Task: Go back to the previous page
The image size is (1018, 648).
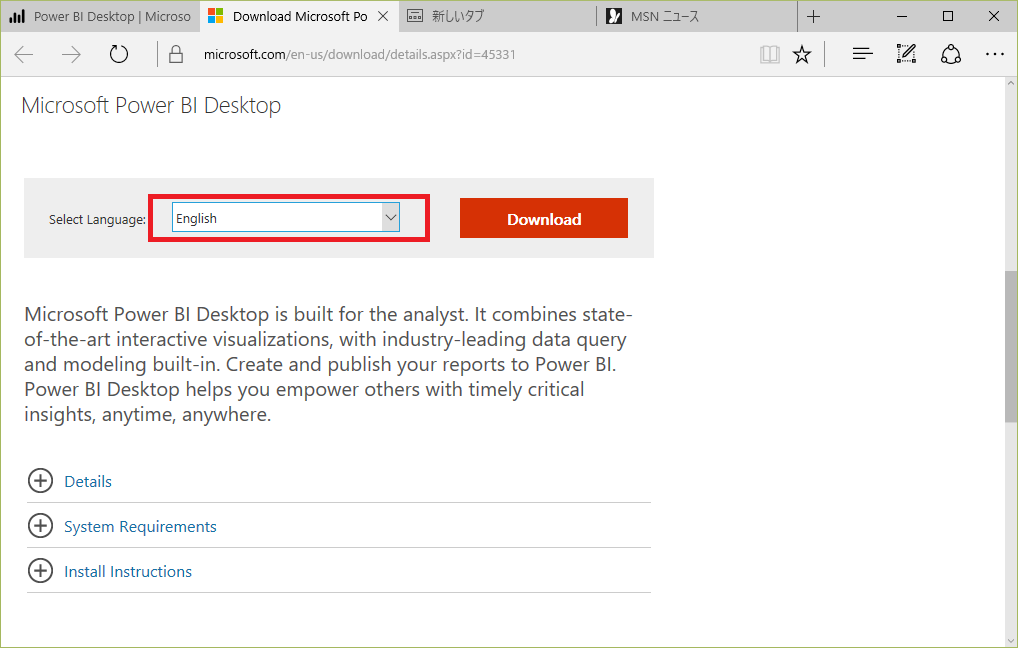Action: (x=24, y=55)
